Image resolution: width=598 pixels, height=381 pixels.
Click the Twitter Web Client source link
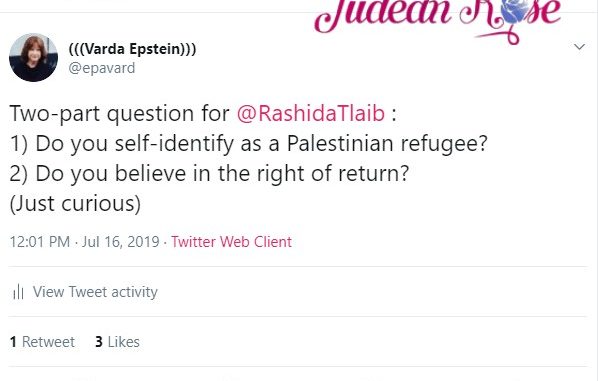231,242
